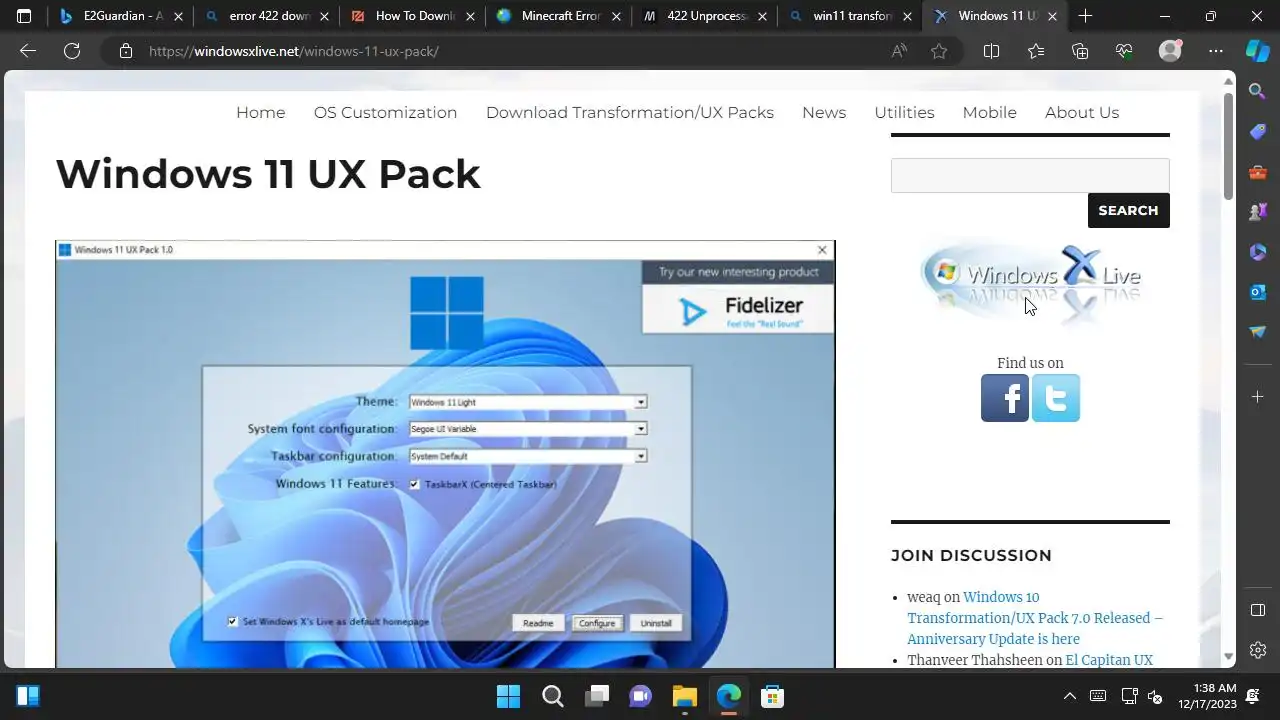Open Browser essentials heart icon

[1124, 51]
